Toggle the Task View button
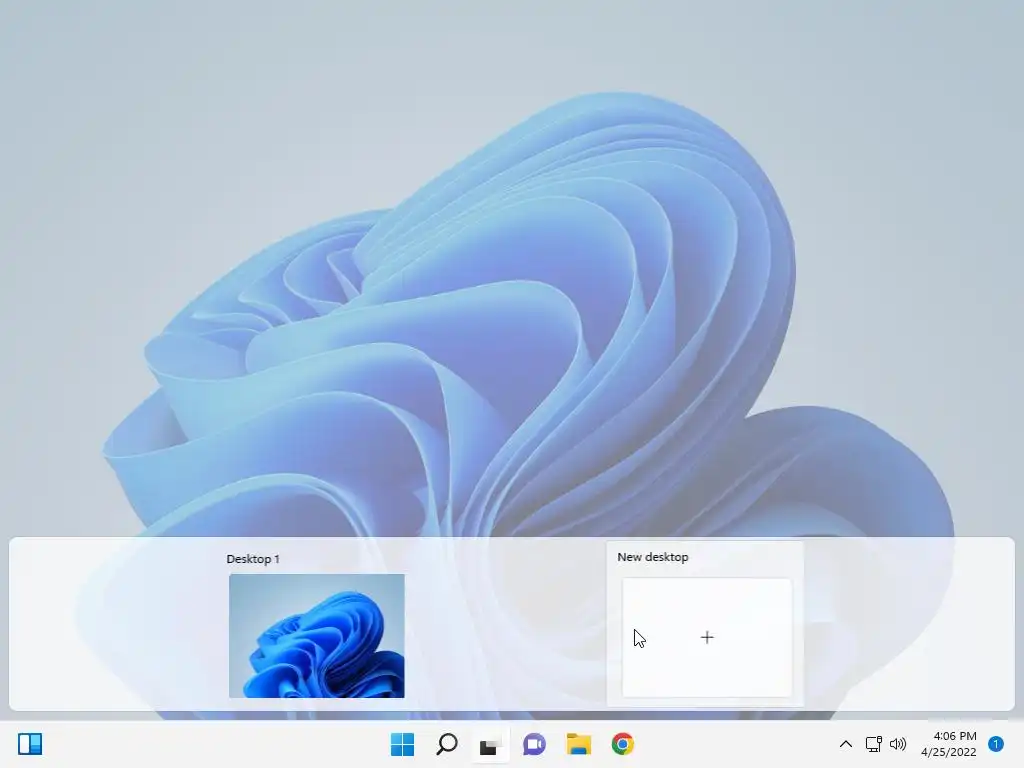The image size is (1024, 768). [x=490, y=745]
